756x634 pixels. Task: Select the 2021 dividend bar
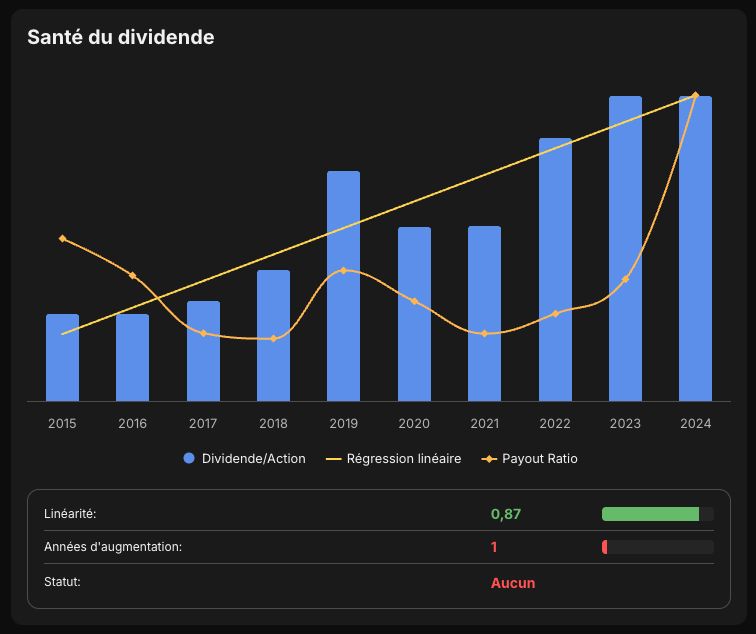485,313
